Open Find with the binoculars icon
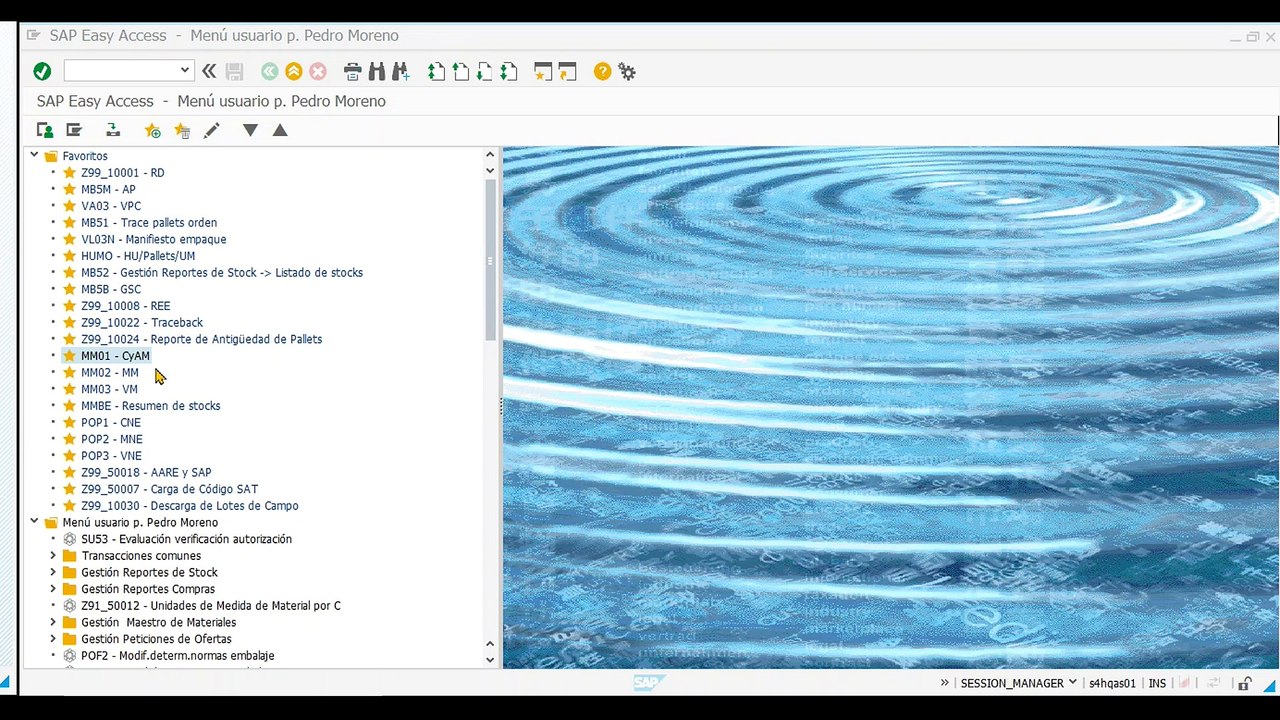This screenshot has width=1280, height=720. point(376,71)
